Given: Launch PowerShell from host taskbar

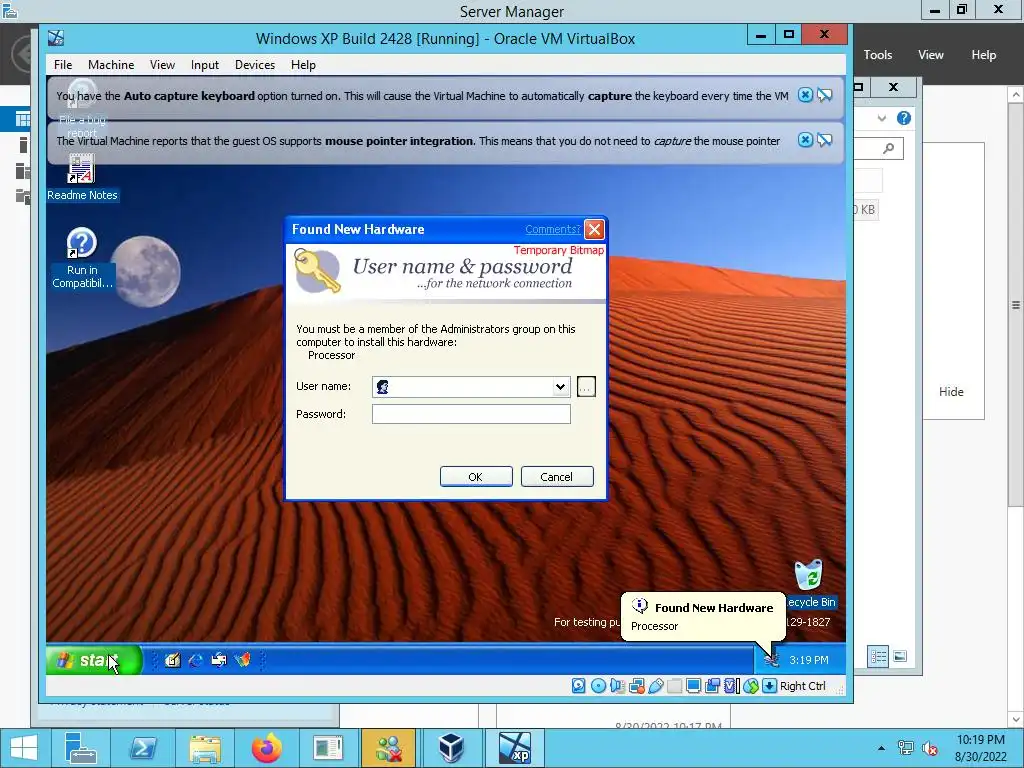Looking at the screenshot, I should point(142,748).
